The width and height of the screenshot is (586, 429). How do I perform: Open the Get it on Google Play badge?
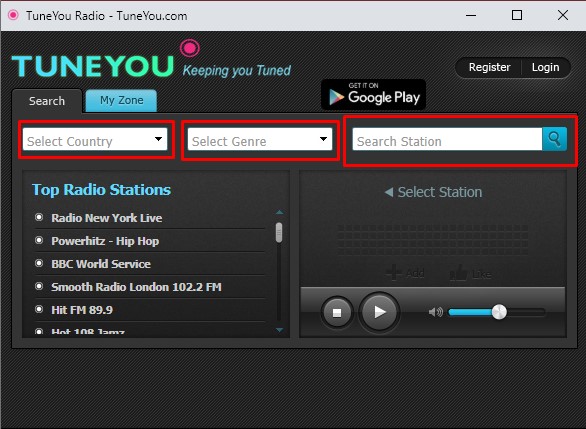pyautogui.click(x=373, y=95)
